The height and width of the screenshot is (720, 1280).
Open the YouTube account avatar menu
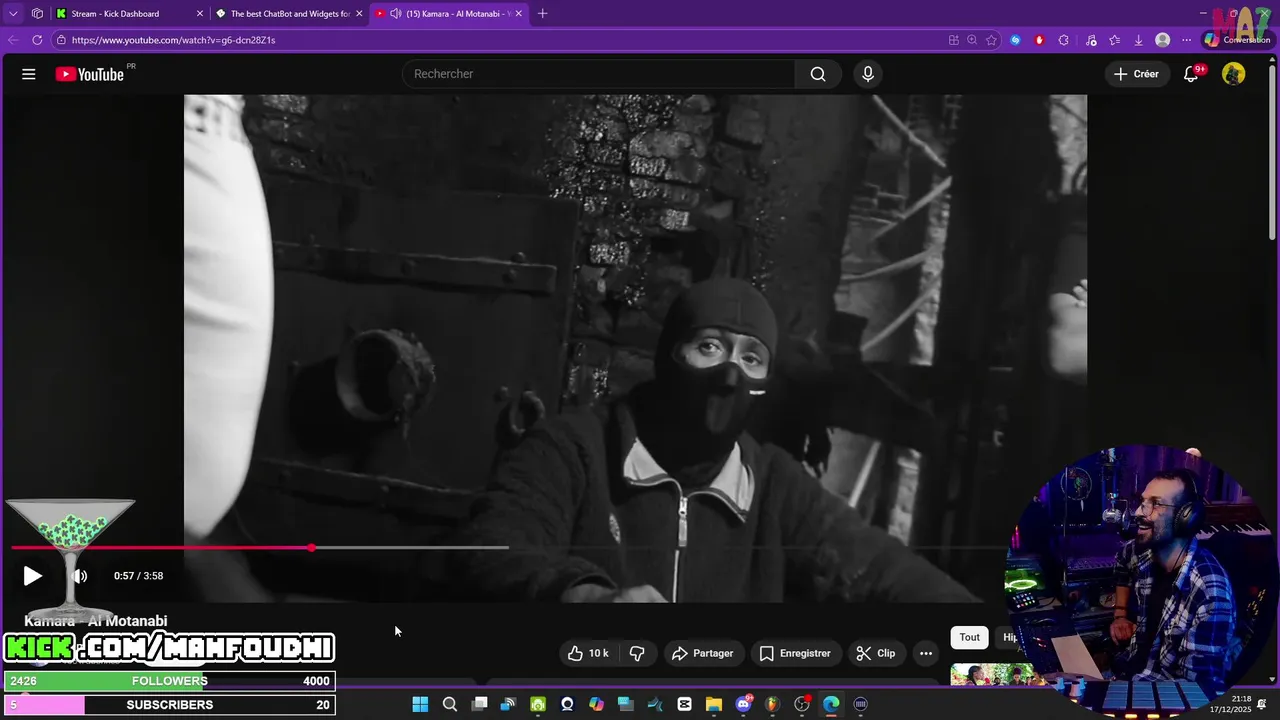point(1234,74)
